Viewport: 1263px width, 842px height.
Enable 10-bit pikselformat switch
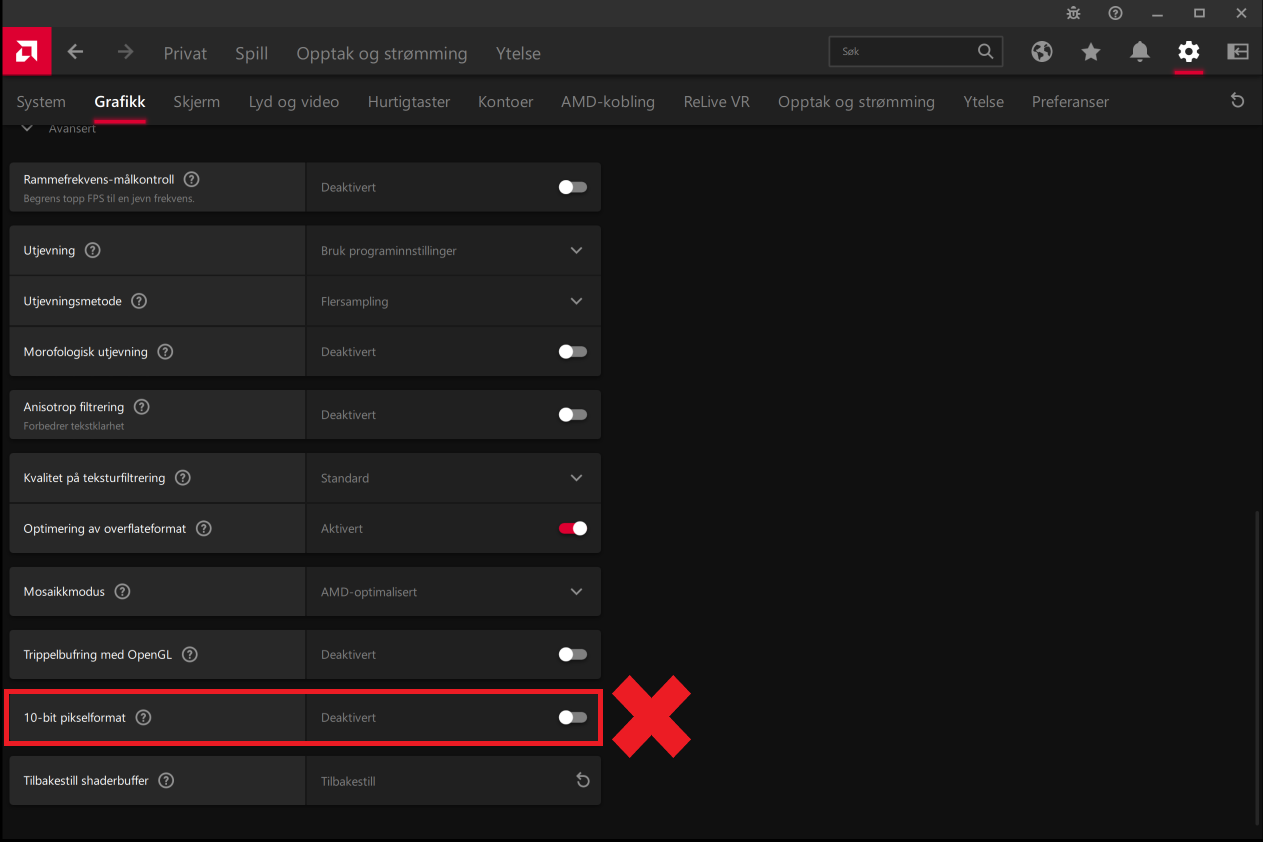(573, 717)
